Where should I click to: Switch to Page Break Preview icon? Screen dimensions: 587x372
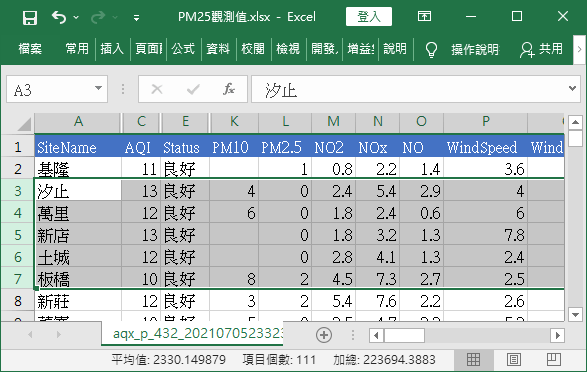pos(554,360)
